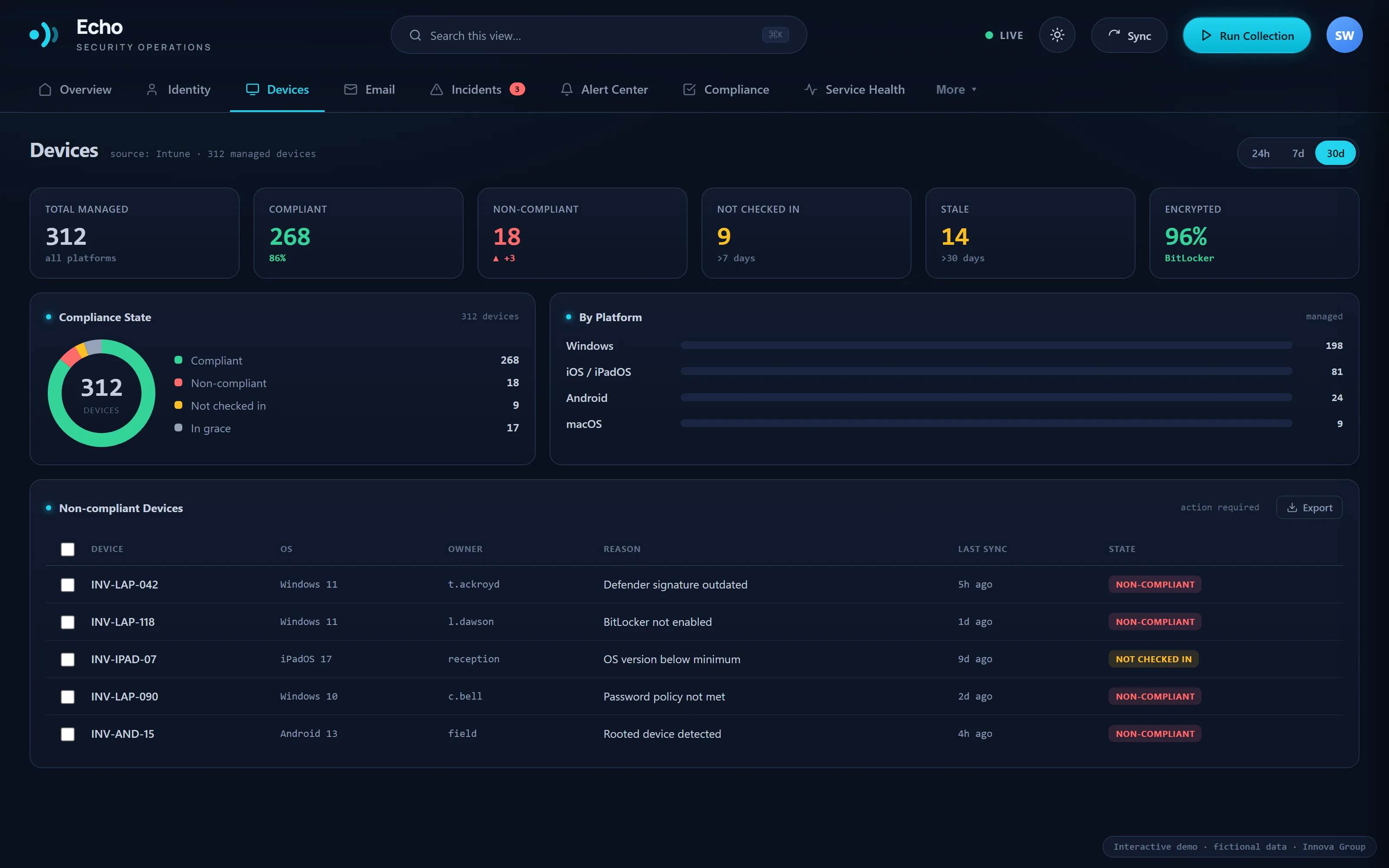This screenshot has height=868, width=1389.
Task: Click the Run Collection button
Action: click(1247, 35)
